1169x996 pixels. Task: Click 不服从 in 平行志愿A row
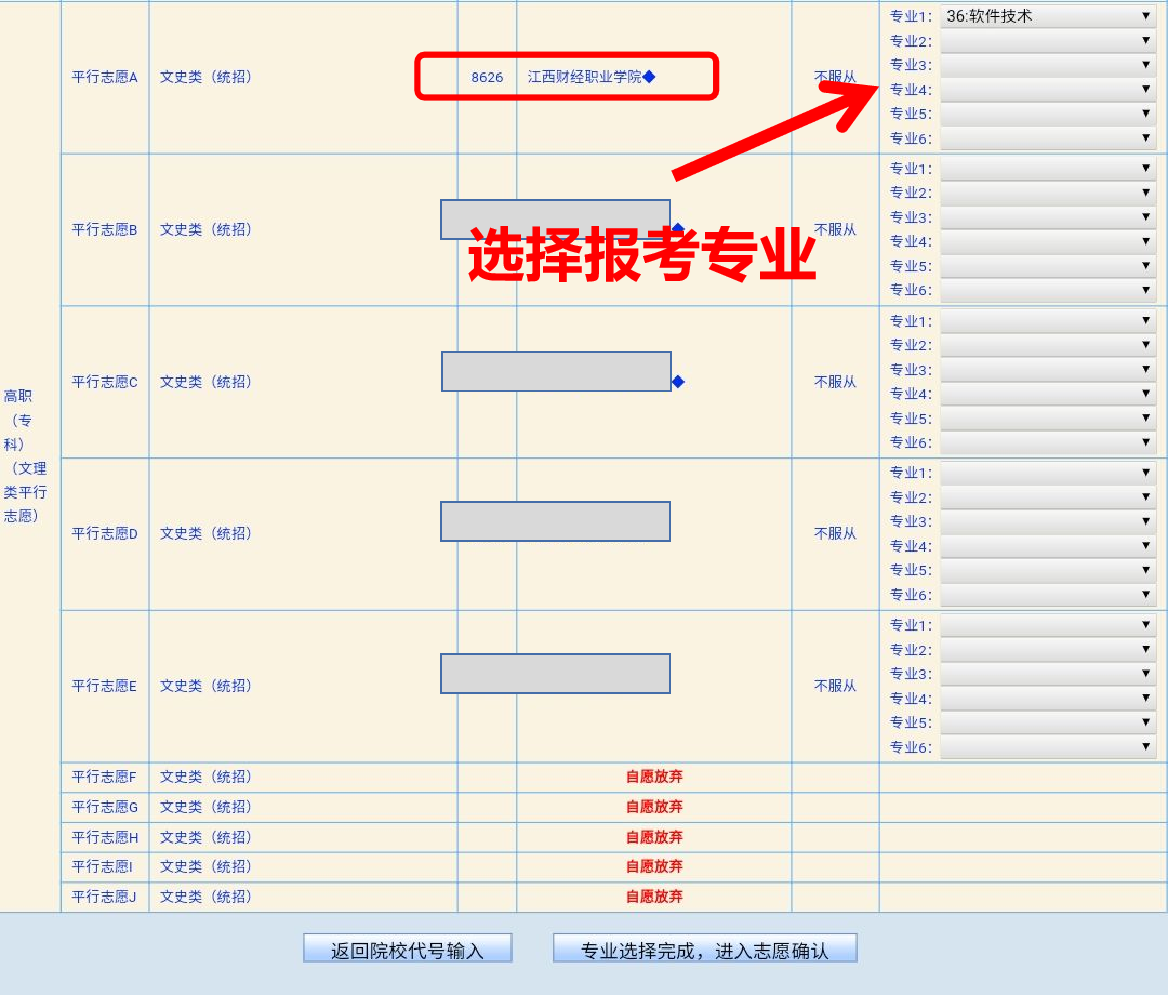(835, 77)
